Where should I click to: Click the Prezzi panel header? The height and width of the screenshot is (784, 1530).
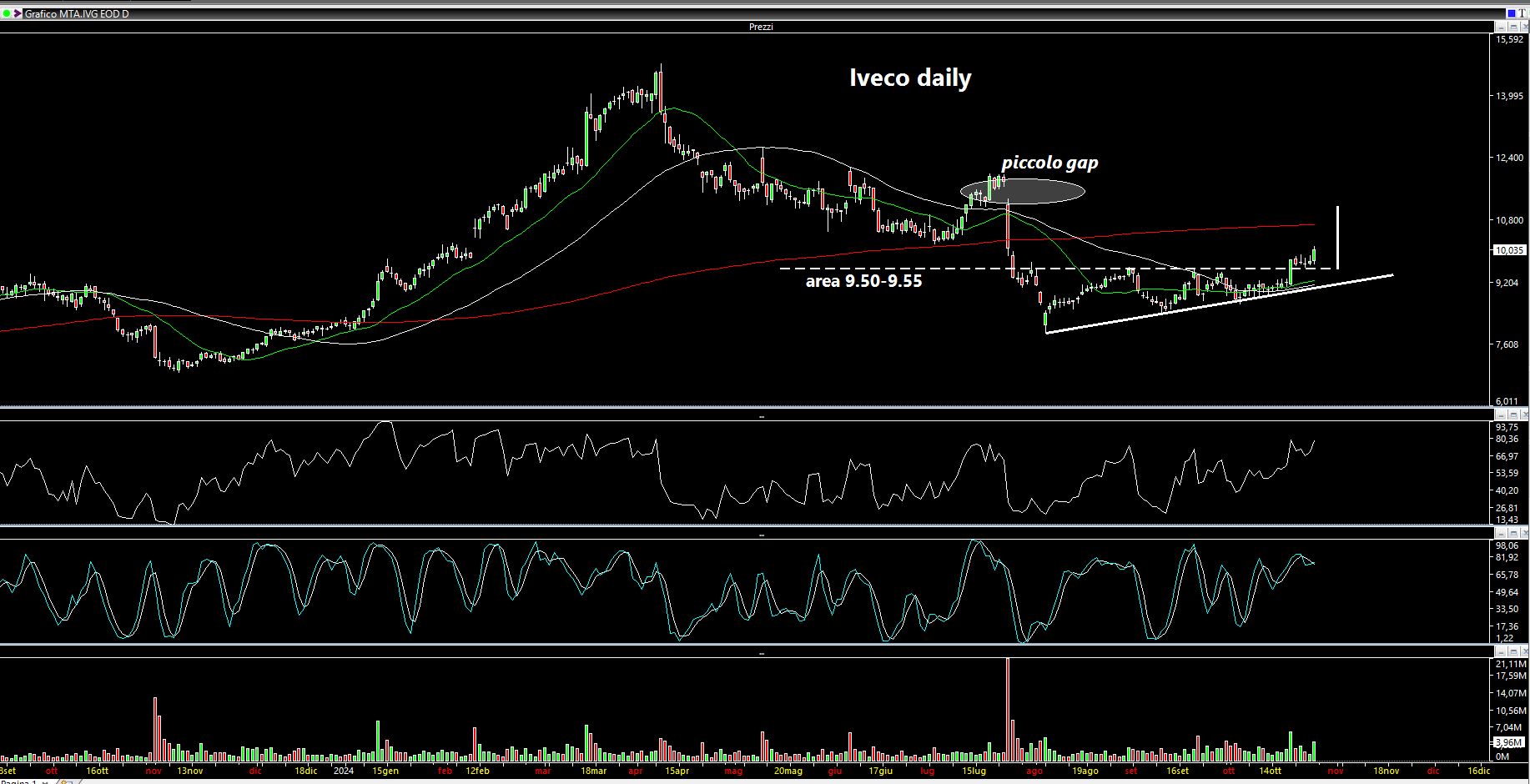pos(761,27)
